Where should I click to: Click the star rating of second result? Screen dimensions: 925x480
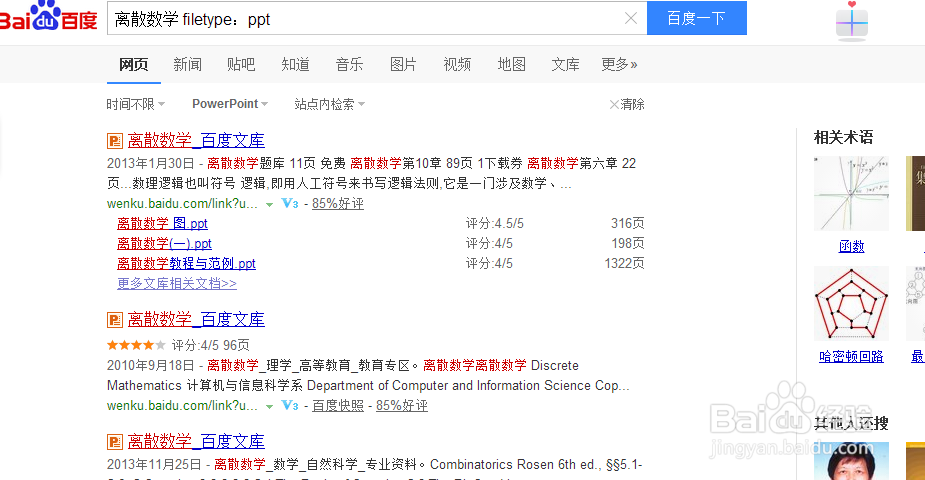pos(136,345)
